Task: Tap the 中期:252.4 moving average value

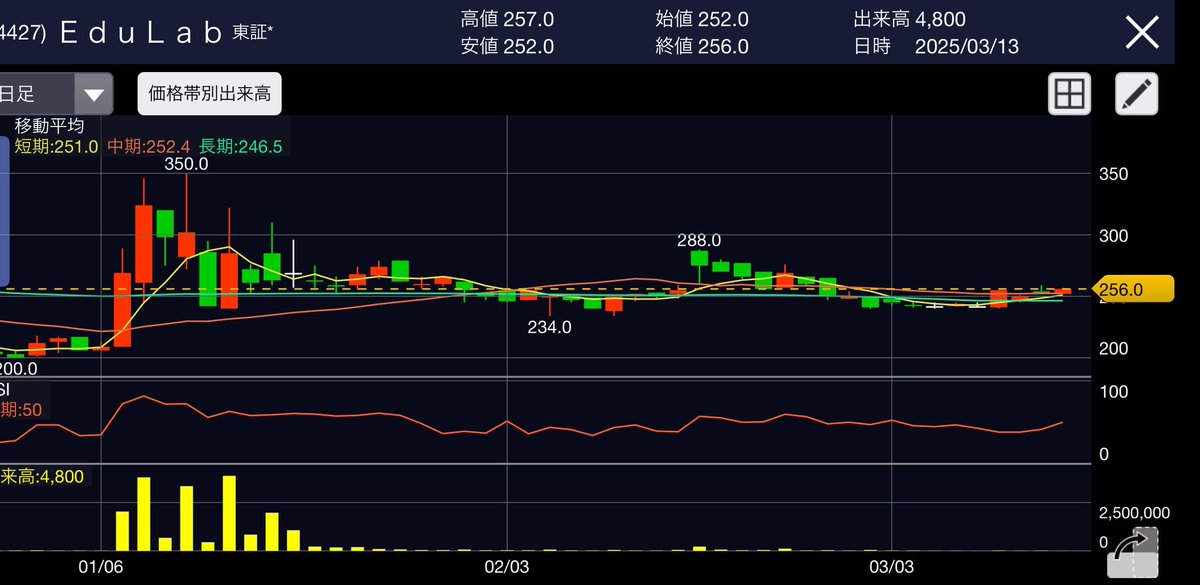Action: point(149,147)
